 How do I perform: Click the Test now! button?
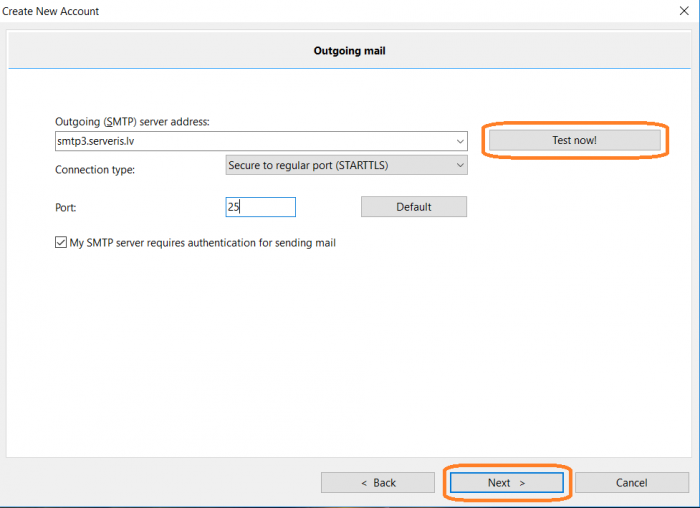tap(575, 140)
